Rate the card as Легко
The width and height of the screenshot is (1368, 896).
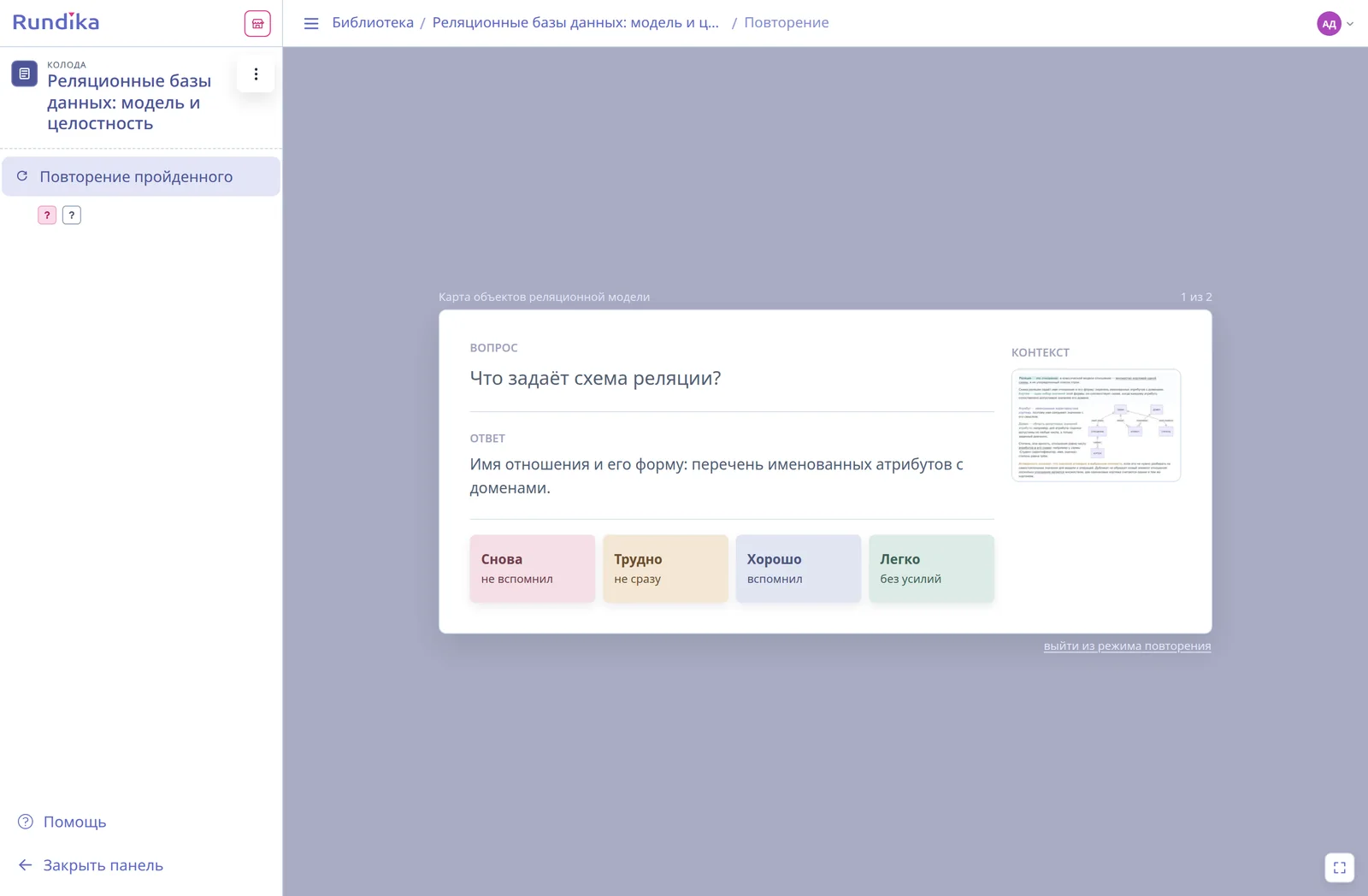pos(931,569)
